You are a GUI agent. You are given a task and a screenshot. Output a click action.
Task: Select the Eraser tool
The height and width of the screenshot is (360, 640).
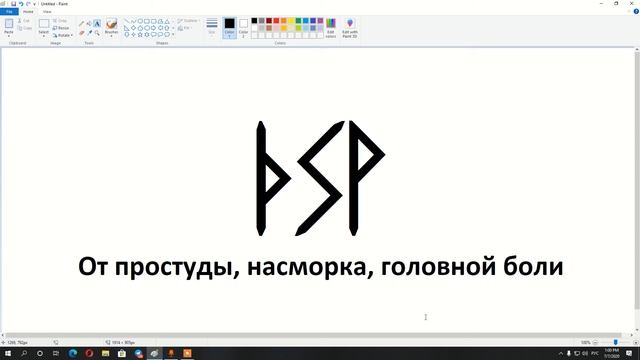tap(82, 33)
